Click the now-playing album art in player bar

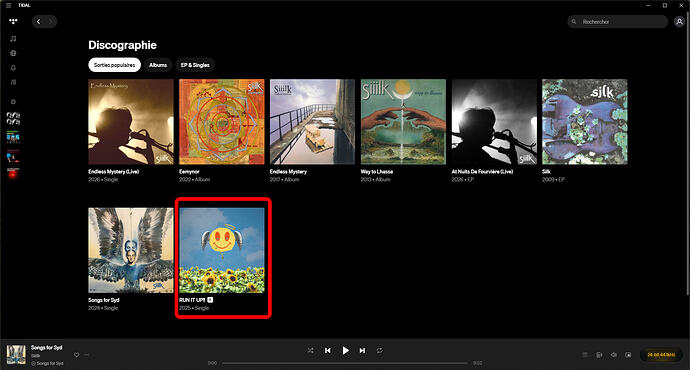tap(16, 355)
